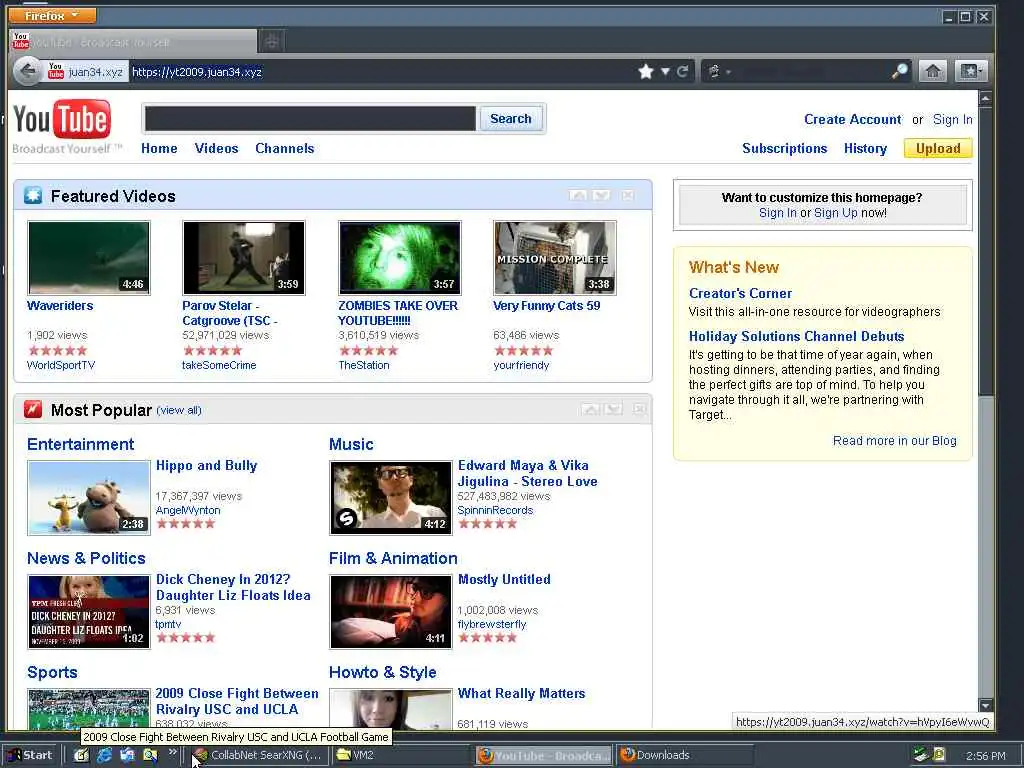Visit yourfriendy channel link
The height and width of the screenshot is (768, 1024).
(521, 365)
